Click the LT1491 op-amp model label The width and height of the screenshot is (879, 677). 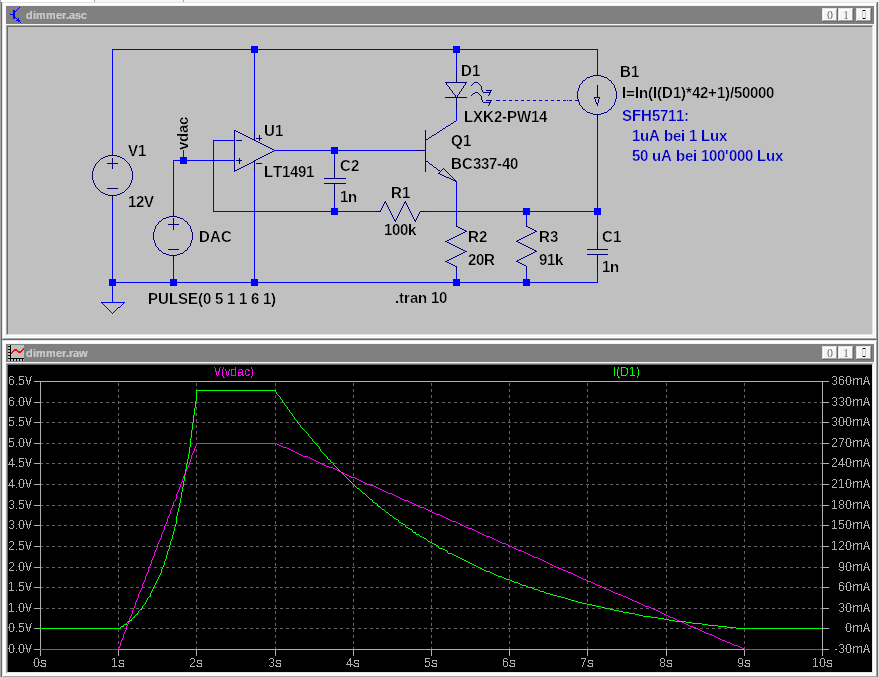click(x=289, y=171)
